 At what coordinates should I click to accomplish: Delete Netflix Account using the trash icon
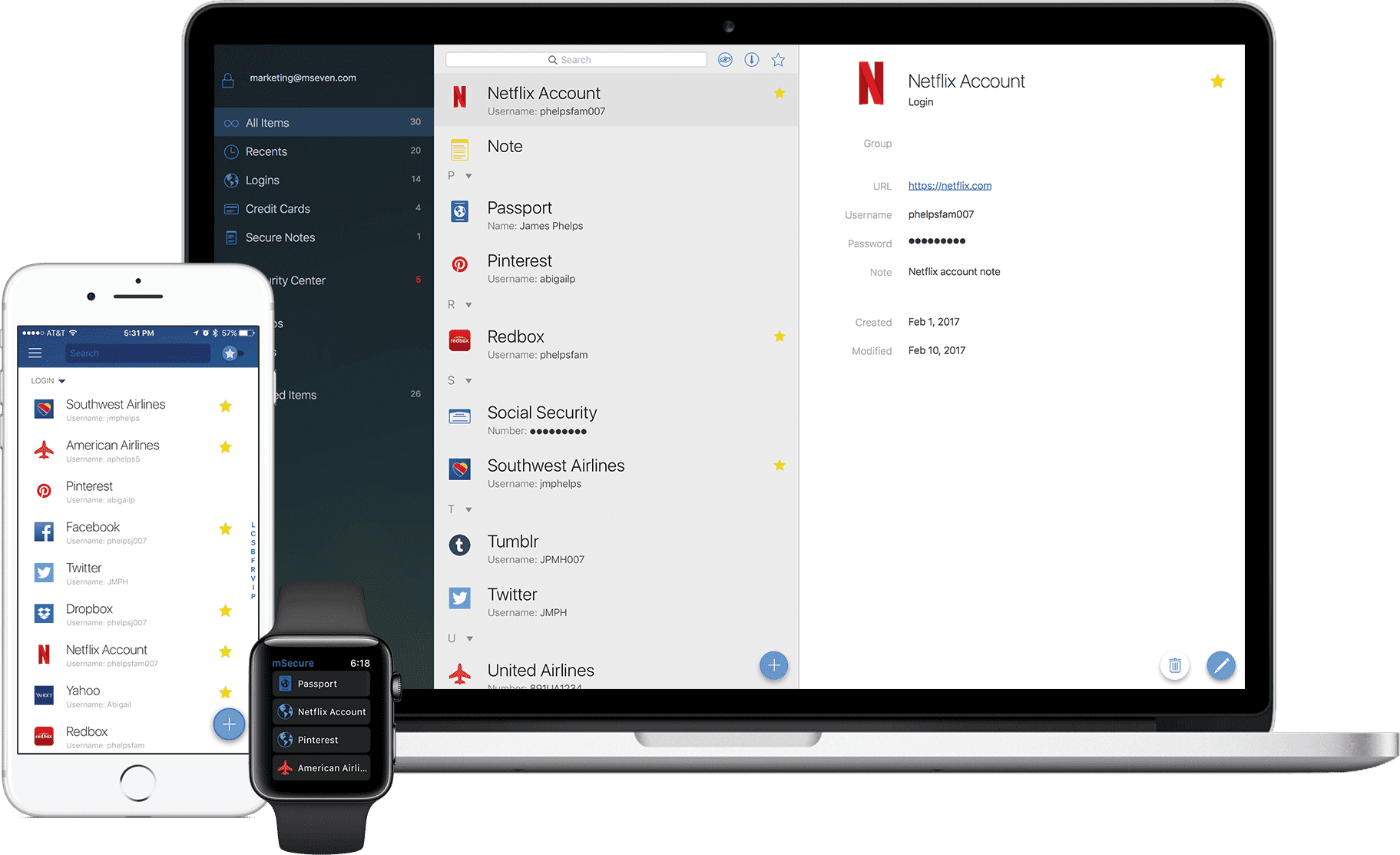1174,666
